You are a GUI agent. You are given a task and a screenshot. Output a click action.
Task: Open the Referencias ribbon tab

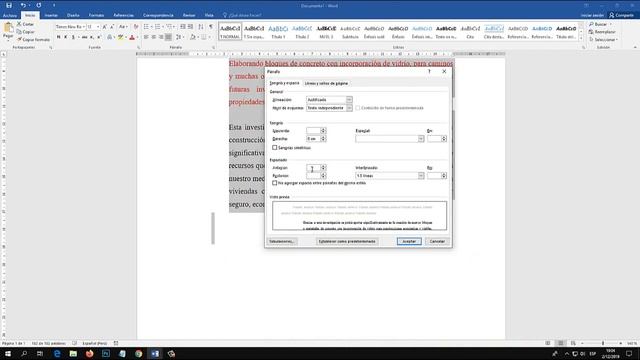[123, 15]
